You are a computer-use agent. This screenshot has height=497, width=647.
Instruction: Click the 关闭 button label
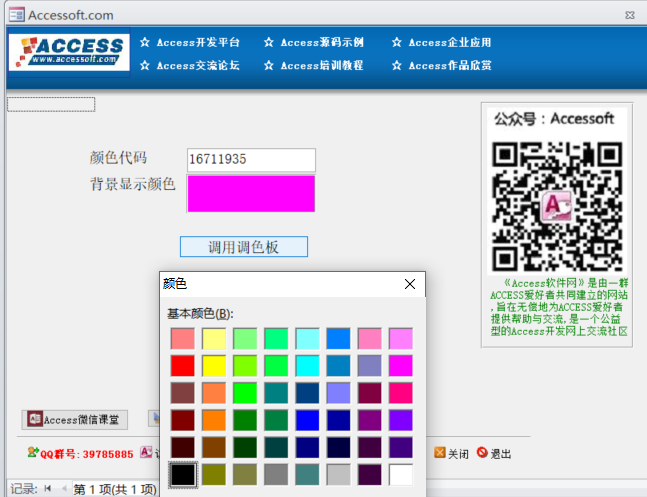[x=458, y=454]
